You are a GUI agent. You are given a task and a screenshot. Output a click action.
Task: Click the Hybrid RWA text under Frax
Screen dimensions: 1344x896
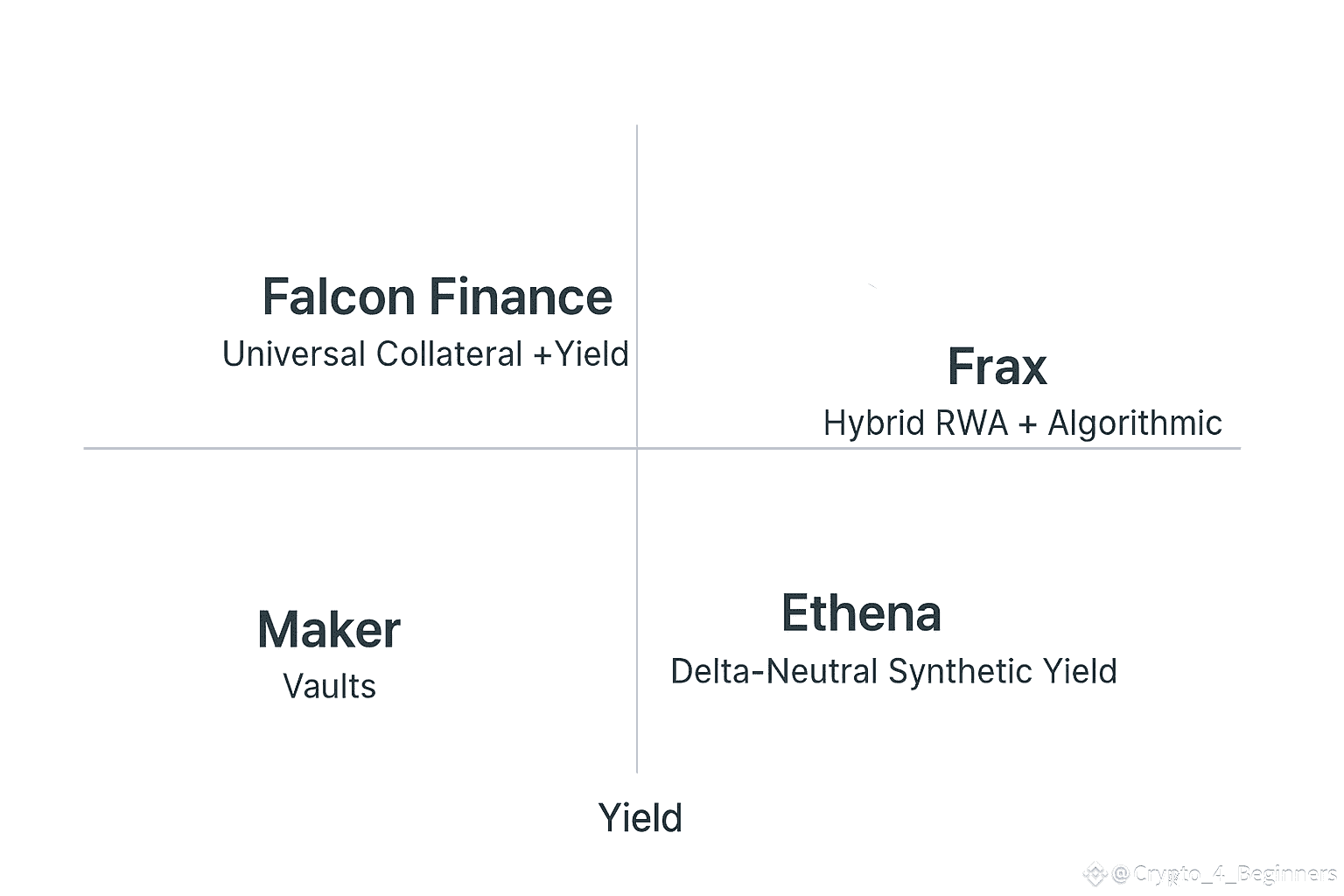915,423
